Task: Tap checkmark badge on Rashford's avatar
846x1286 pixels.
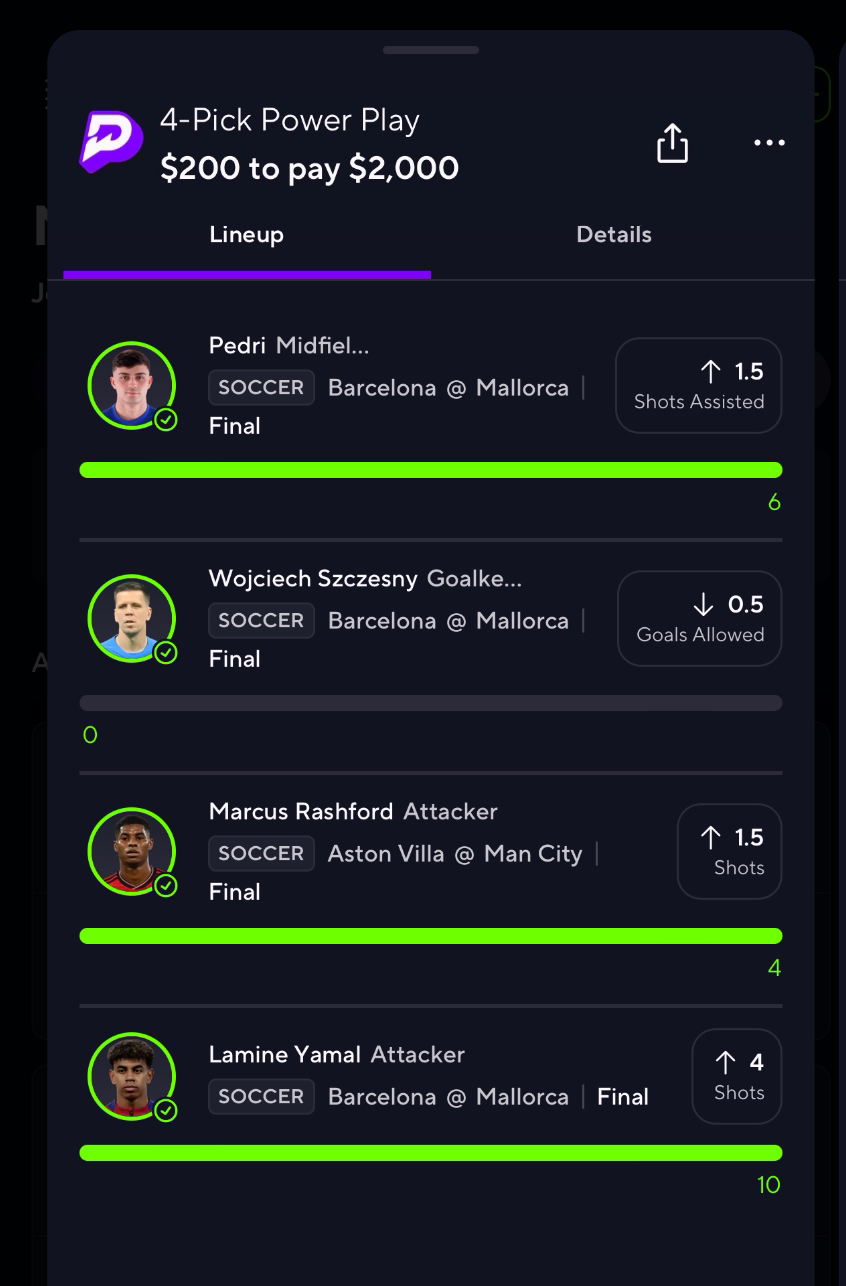Action: 166,886
